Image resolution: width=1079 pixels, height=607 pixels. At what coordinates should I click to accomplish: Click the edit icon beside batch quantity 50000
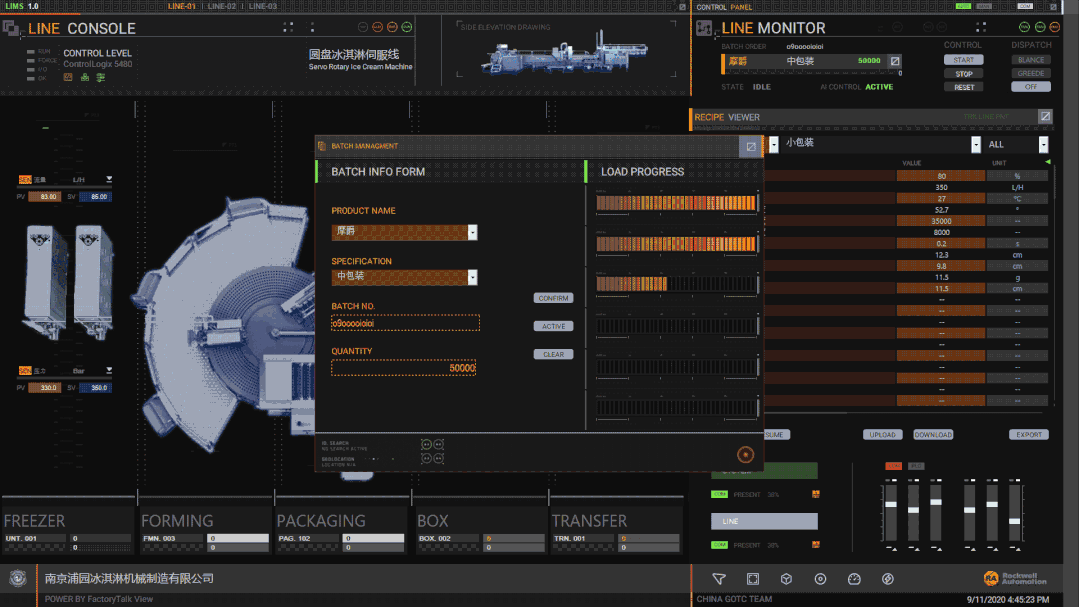pos(895,61)
